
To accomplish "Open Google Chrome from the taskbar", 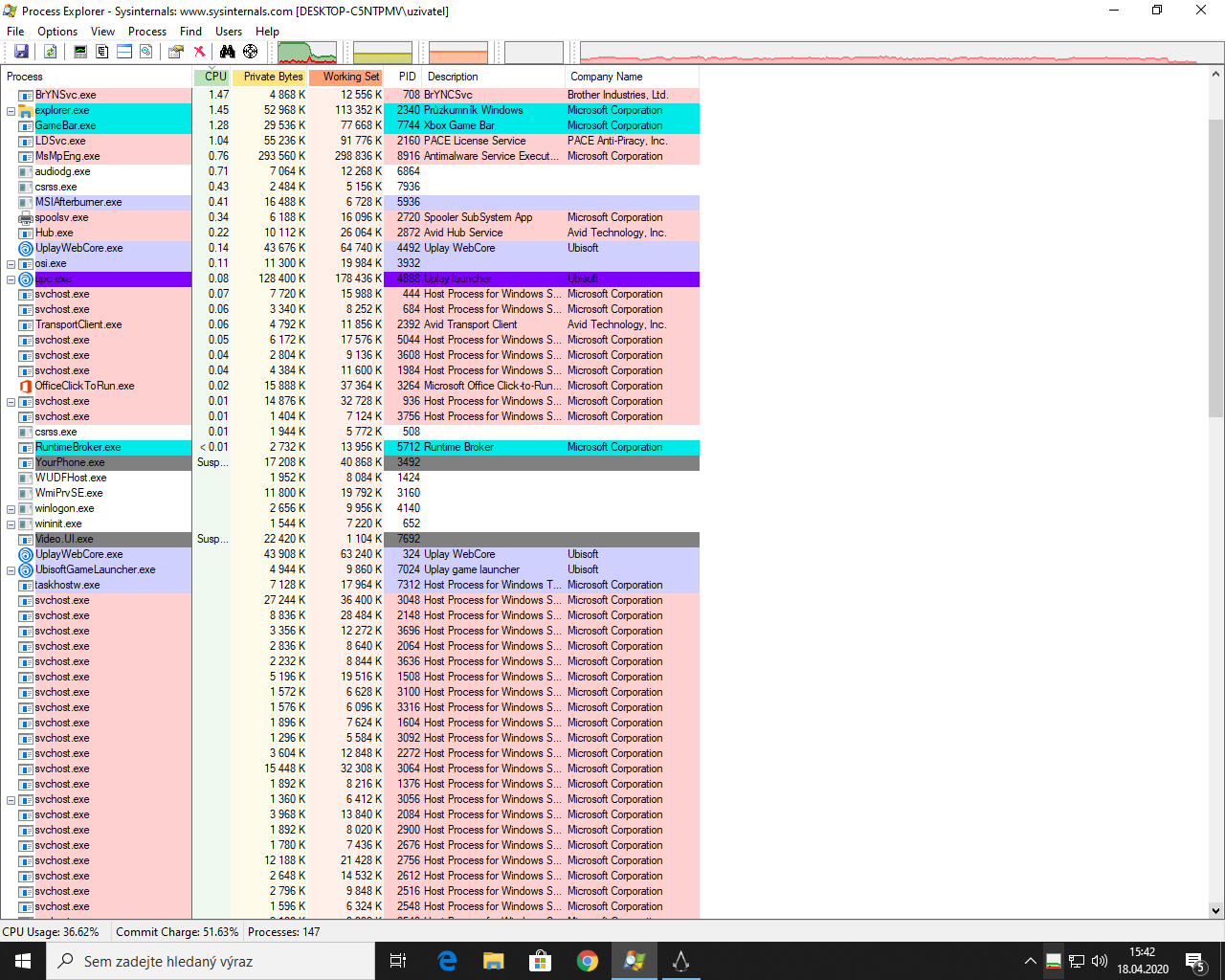I will click(x=588, y=961).
